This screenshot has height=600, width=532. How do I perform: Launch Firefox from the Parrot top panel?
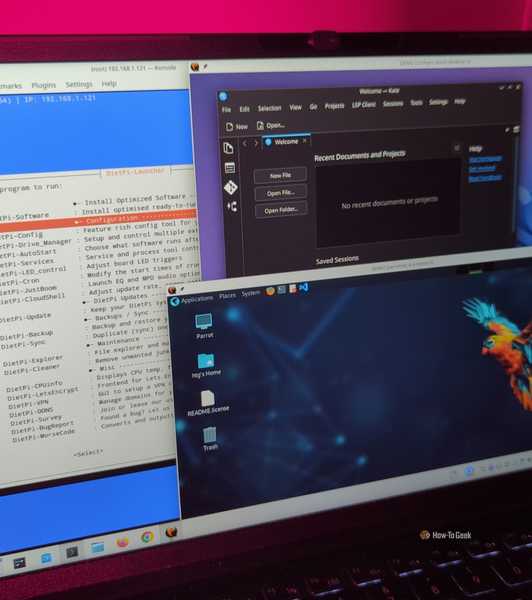[x=270, y=291]
